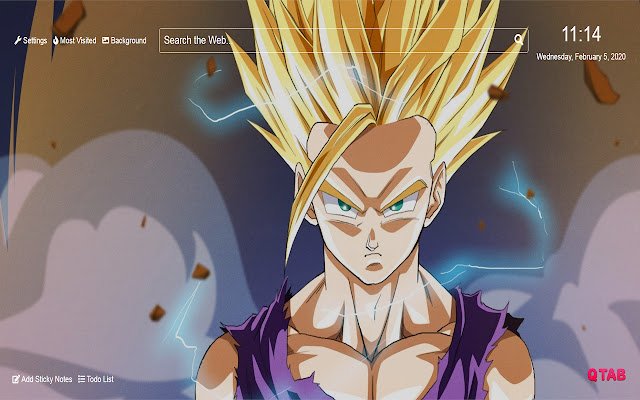The image size is (640, 400).
Task: Click the magnifying glass search icon
Action: point(518,39)
